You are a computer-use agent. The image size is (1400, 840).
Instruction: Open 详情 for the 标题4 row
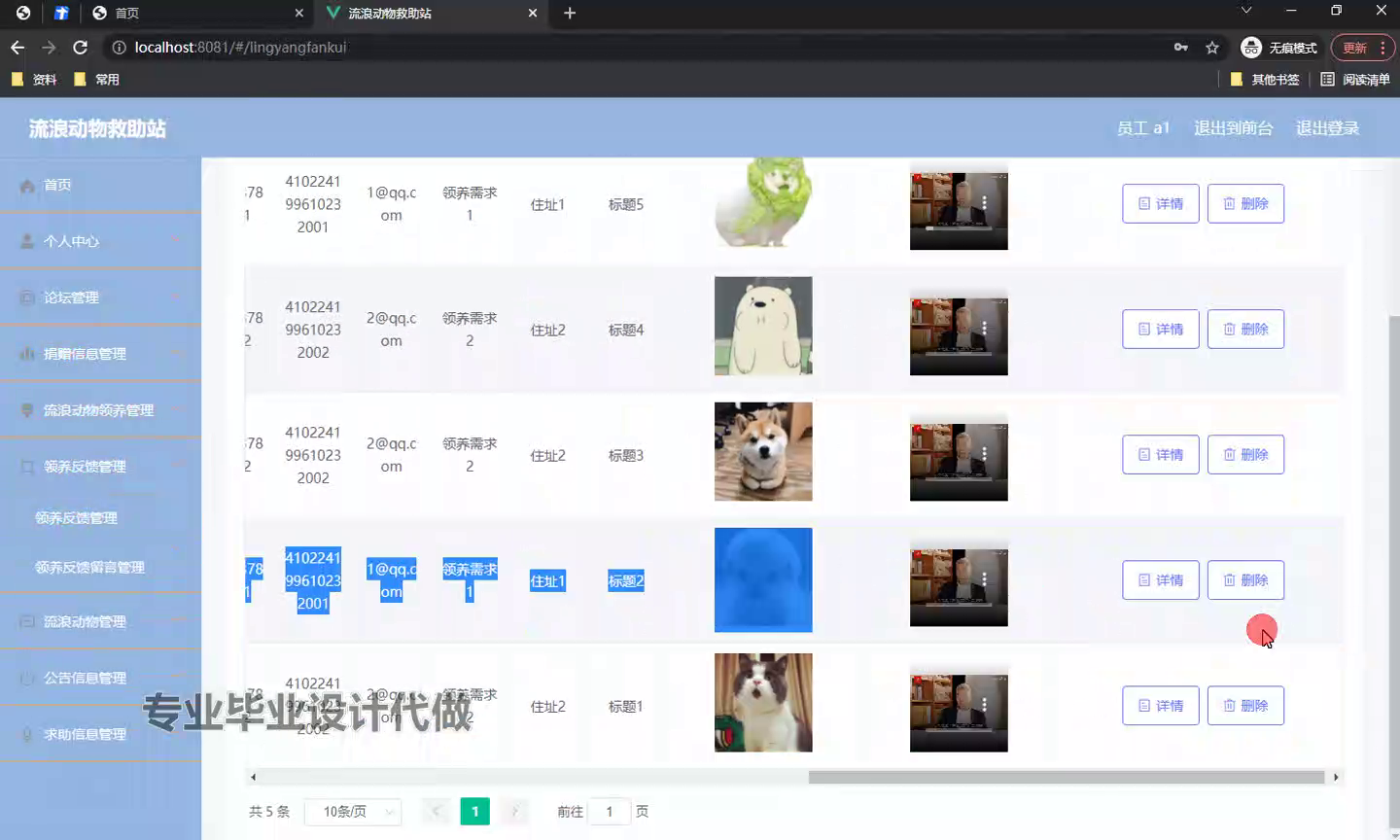(1161, 329)
